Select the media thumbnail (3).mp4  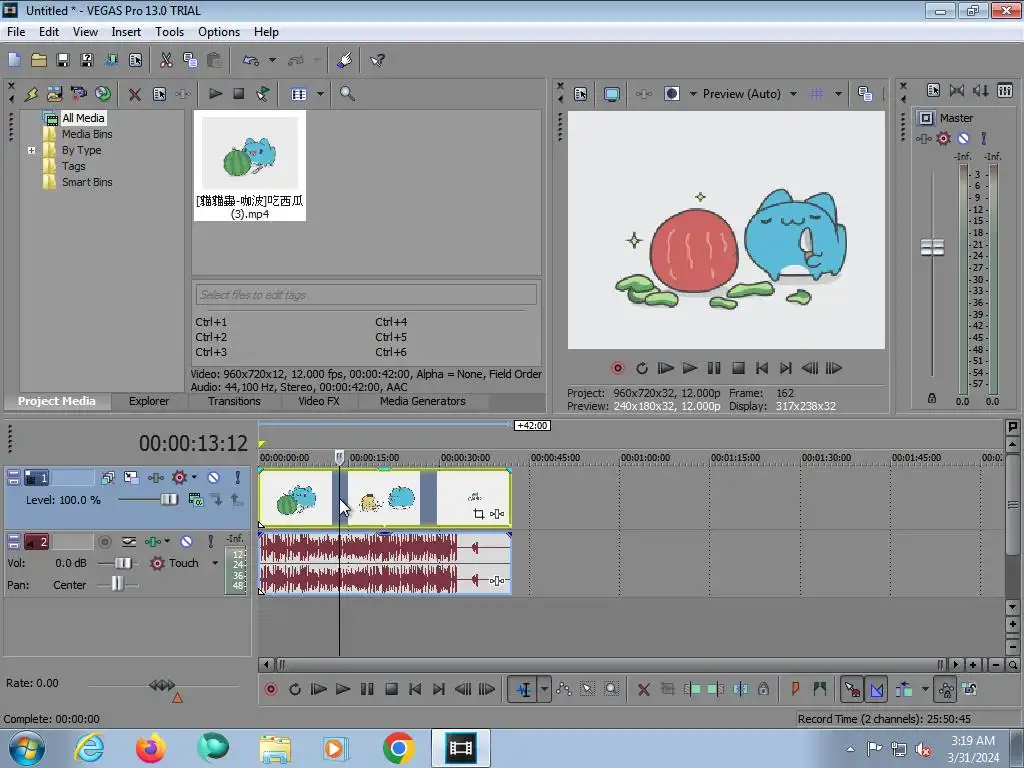(x=249, y=166)
